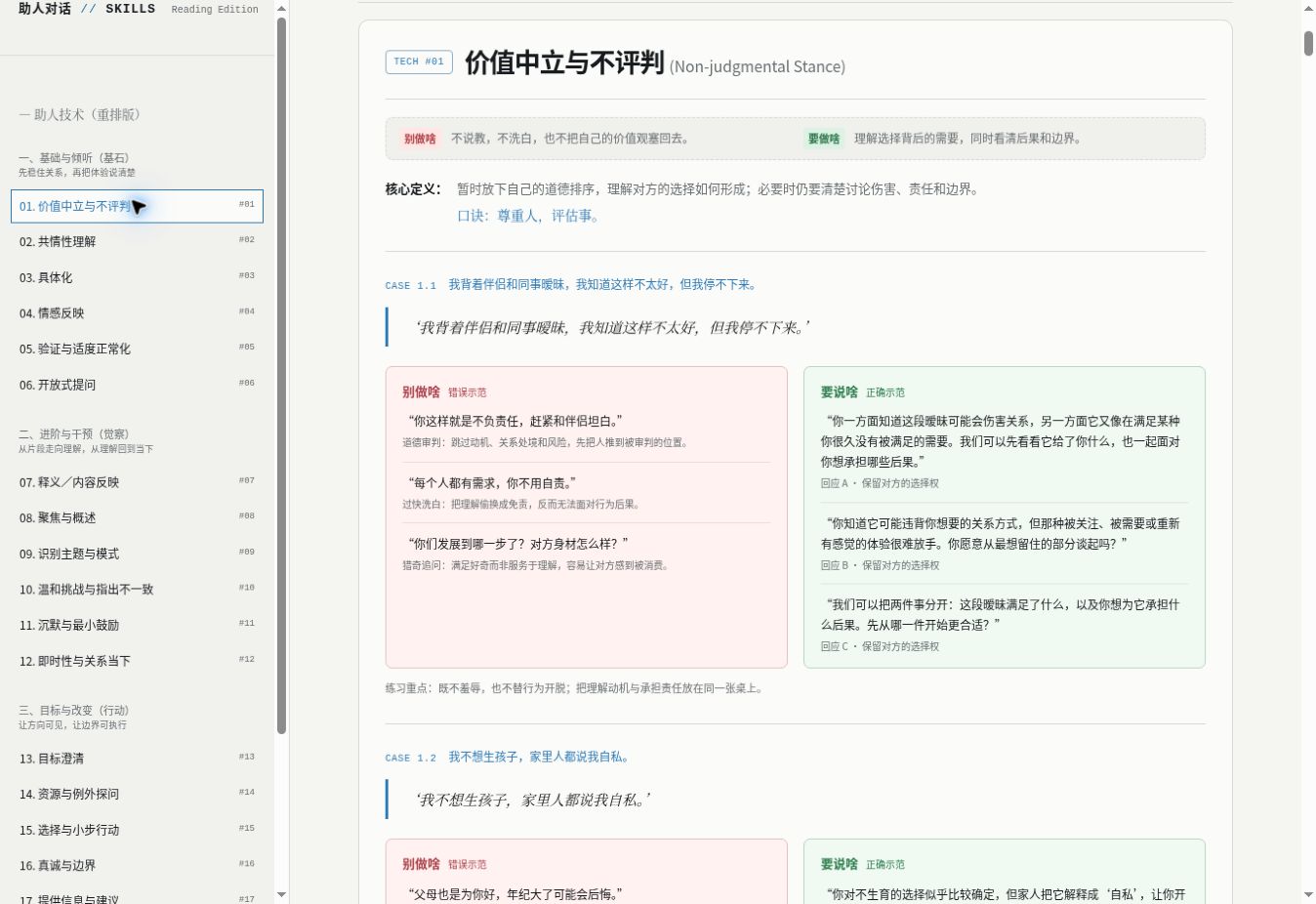1316x904 pixels.
Task: Jump to 10. 温和挑战与指出不一致
Action: pyautogui.click(x=137, y=590)
